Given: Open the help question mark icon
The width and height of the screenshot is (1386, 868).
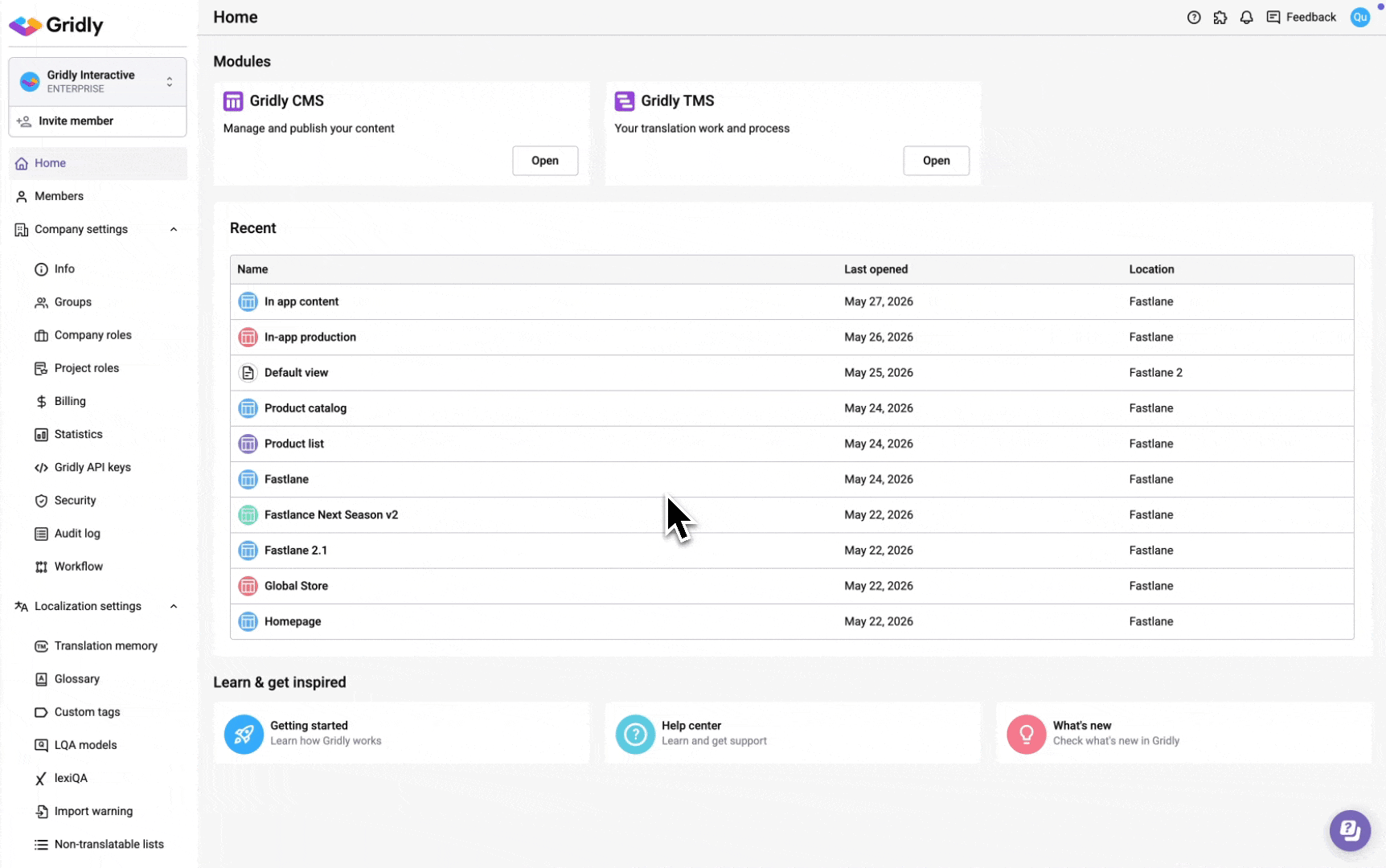Looking at the screenshot, I should tap(1194, 18).
